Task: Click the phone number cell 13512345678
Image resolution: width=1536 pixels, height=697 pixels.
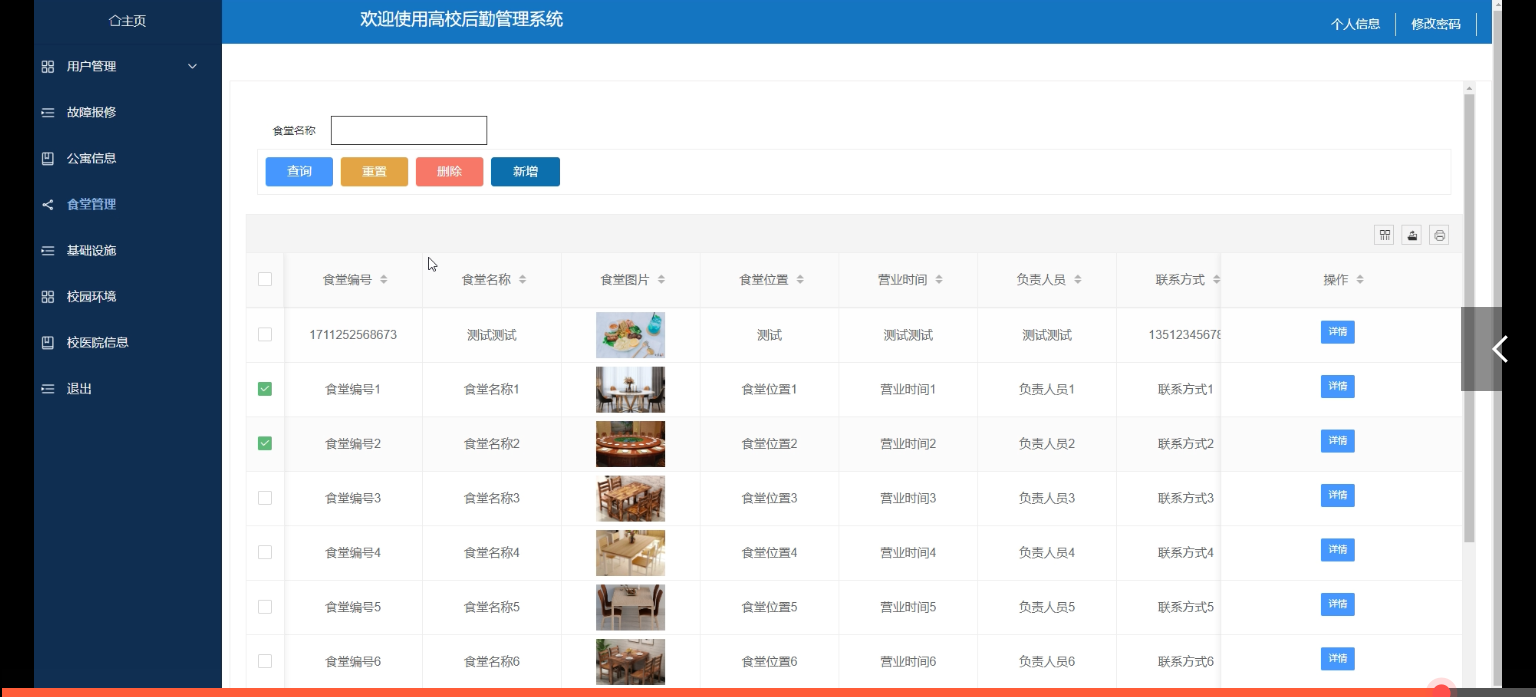Action: [1185, 335]
